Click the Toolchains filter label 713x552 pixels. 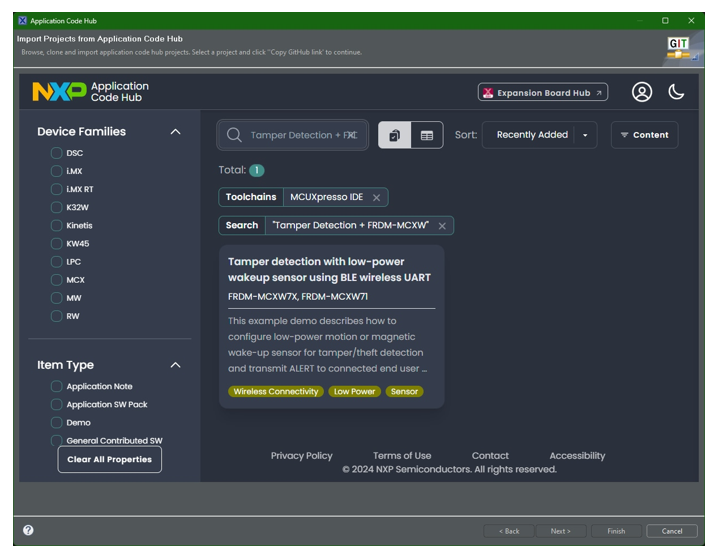(x=251, y=197)
